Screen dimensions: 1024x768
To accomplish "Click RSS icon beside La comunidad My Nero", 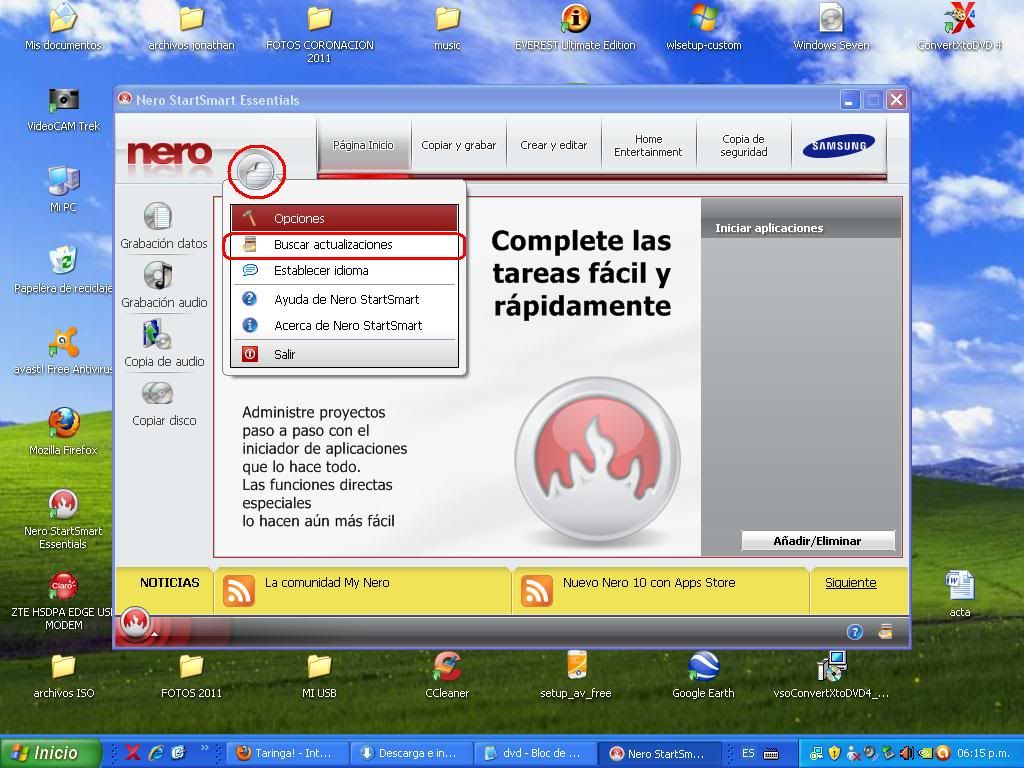I will tap(239, 590).
